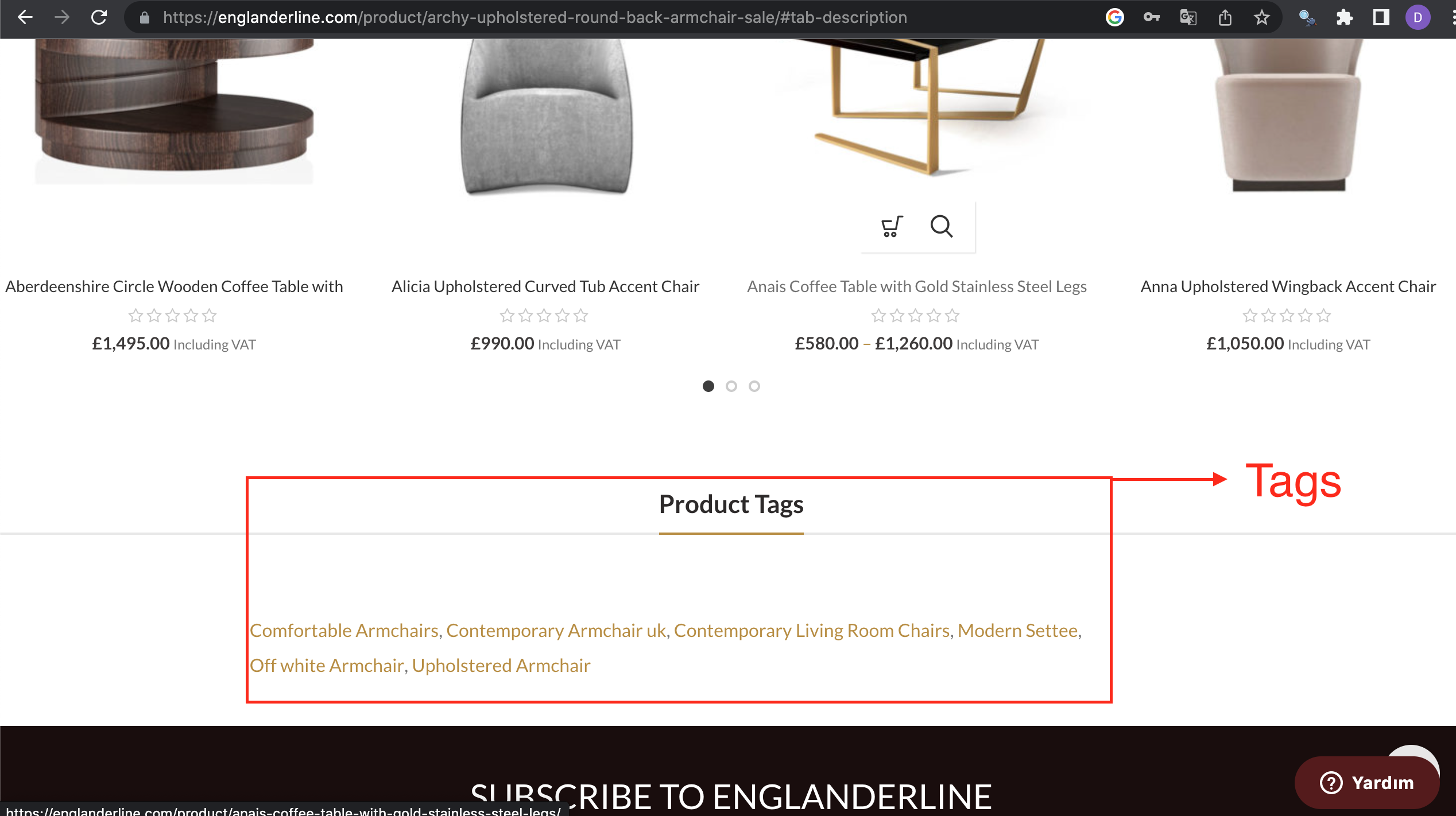Reload the page with refresh icon

click(x=99, y=17)
